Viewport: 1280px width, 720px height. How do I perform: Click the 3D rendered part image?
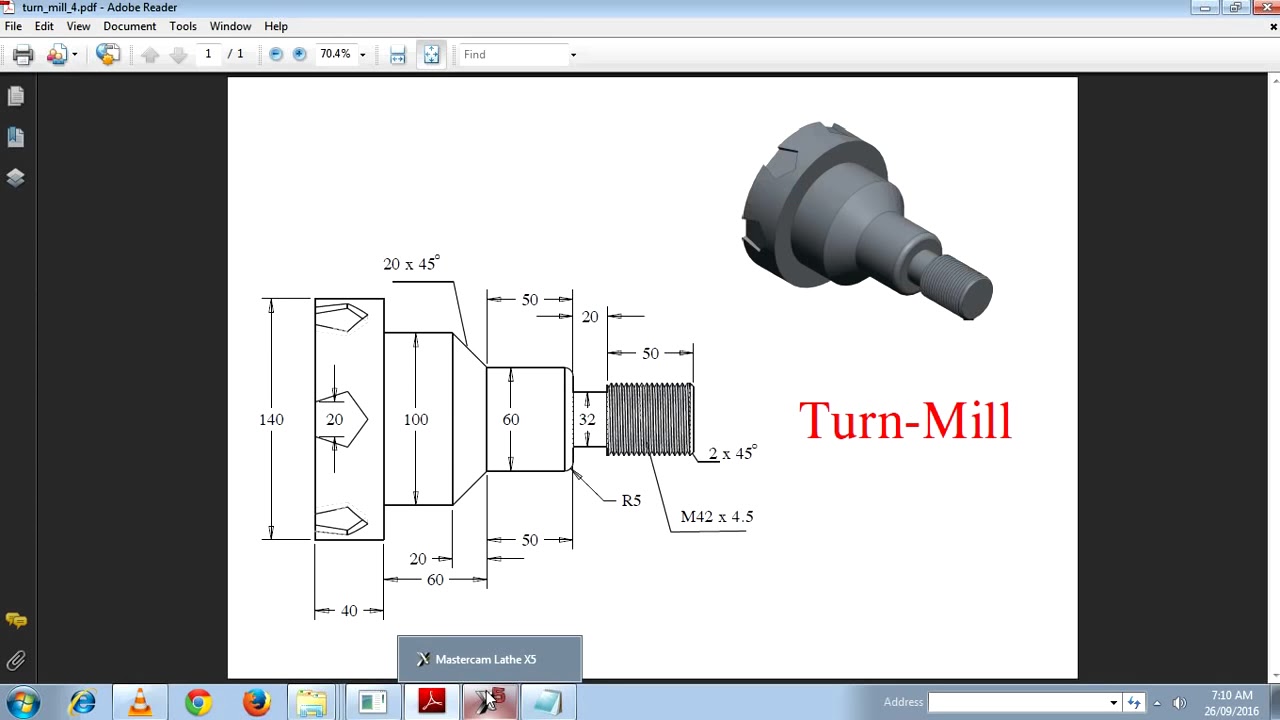(866, 219)
